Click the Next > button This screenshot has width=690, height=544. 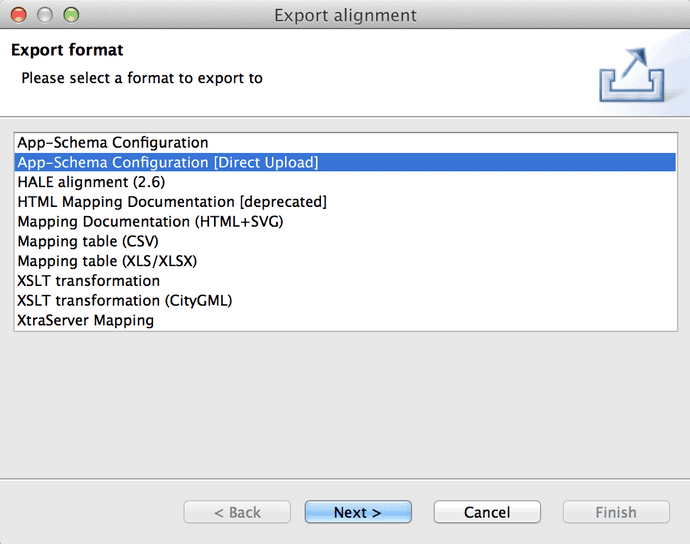click(x=358, y=512)
